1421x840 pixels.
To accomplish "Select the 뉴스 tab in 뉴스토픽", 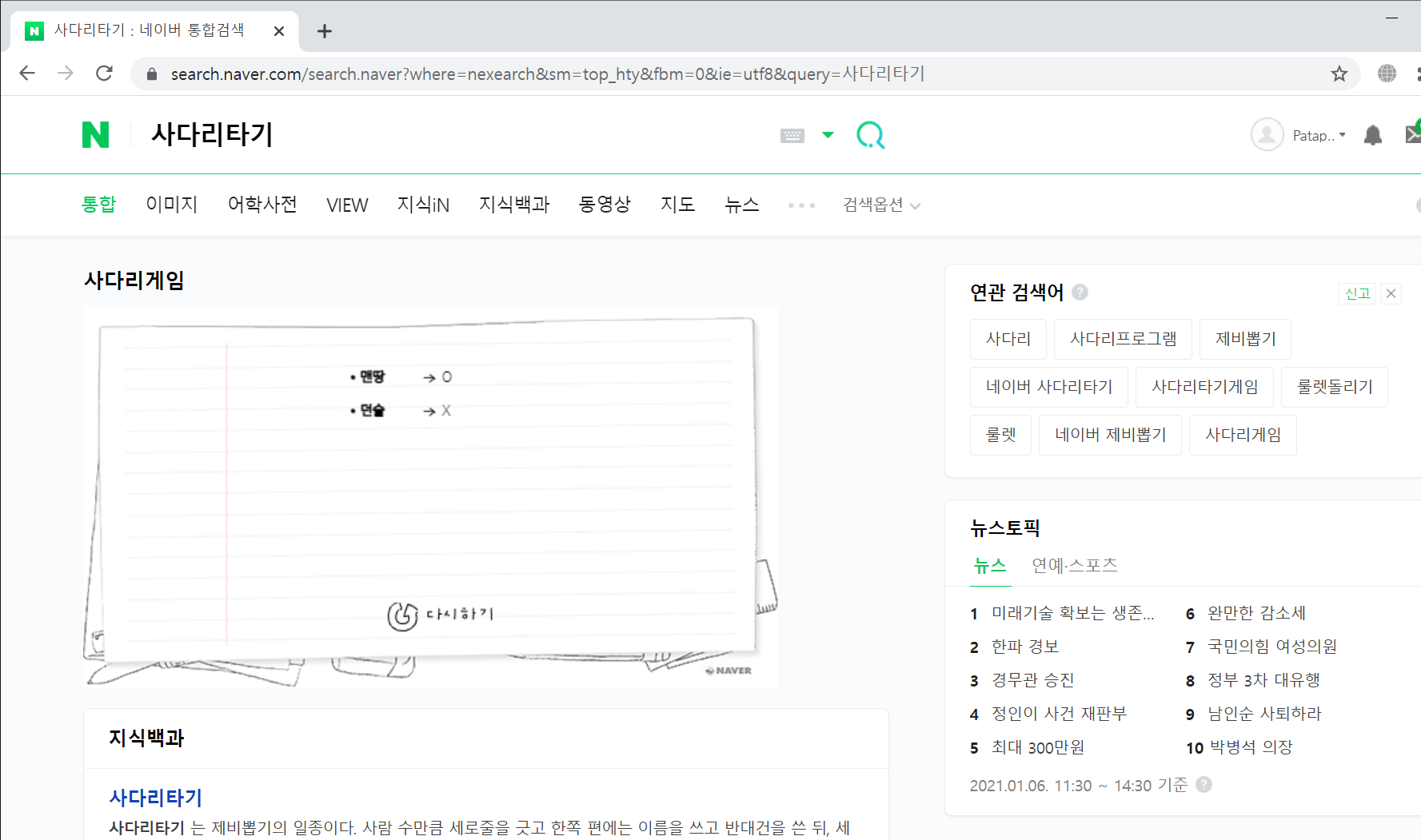I will (990, 566).
